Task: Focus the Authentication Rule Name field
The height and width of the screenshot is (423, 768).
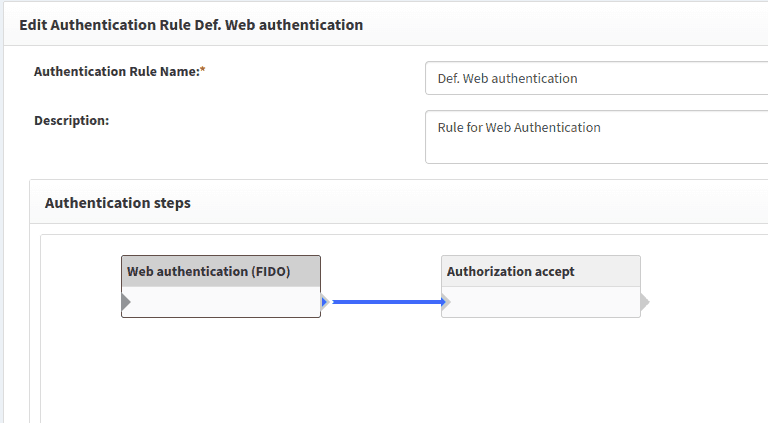Action: click(x=596, y=78)
